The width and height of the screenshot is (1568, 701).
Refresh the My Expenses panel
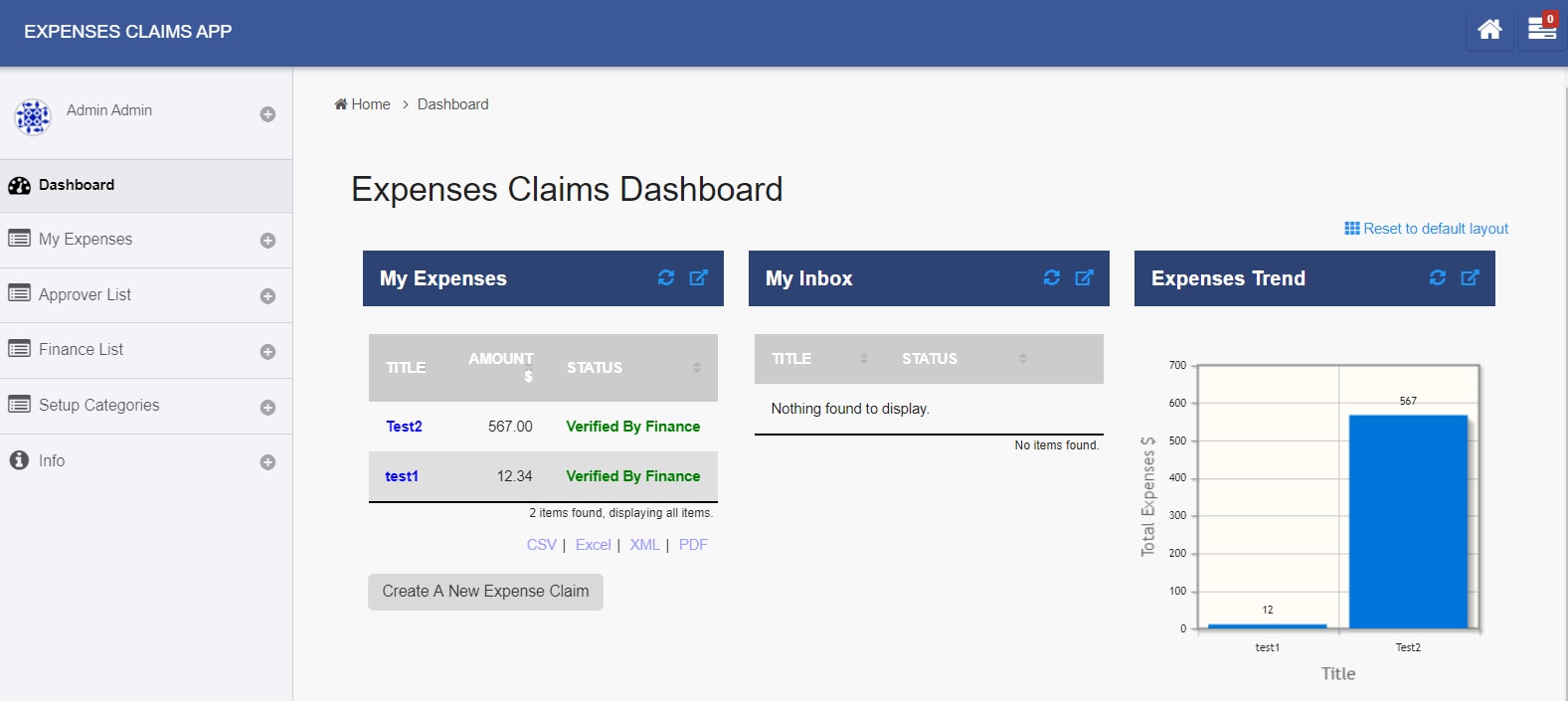666,277
